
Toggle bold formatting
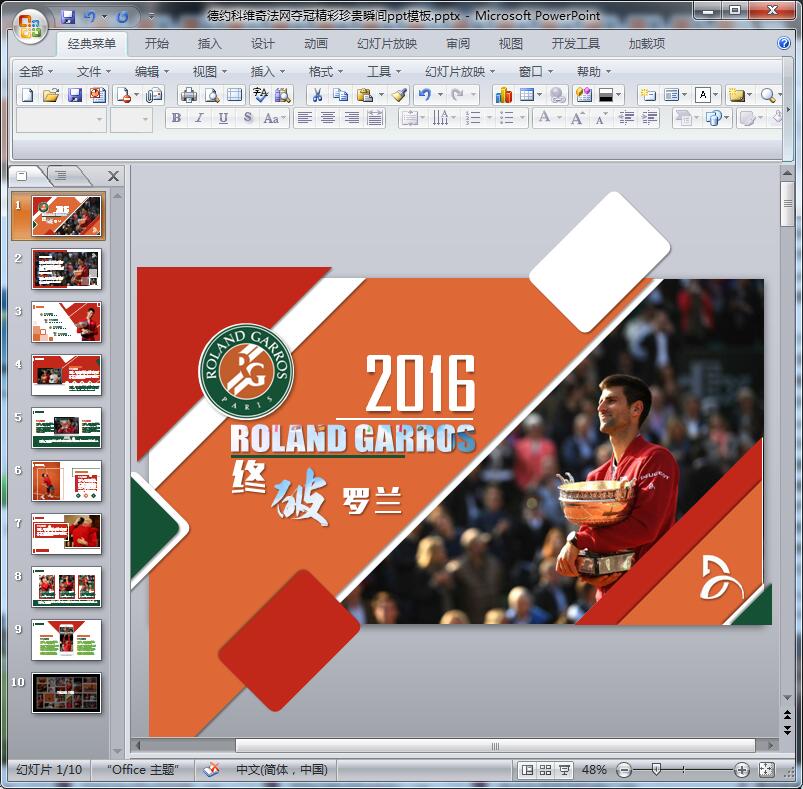tap(176, 118)
